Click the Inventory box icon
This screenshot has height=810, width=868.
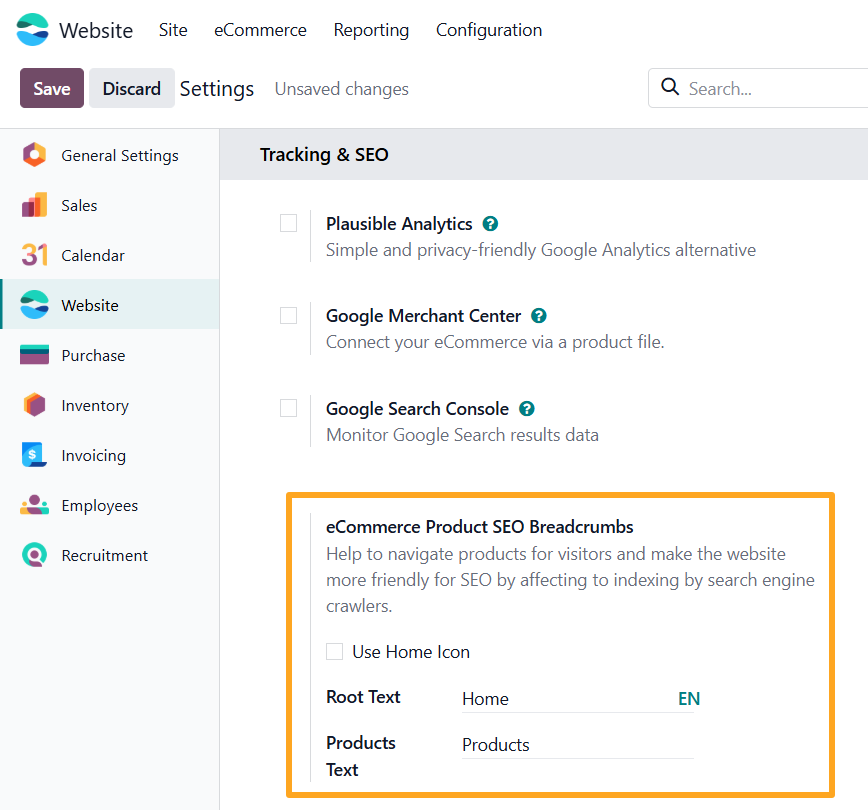pyautogui.click(x=34, y=405)
